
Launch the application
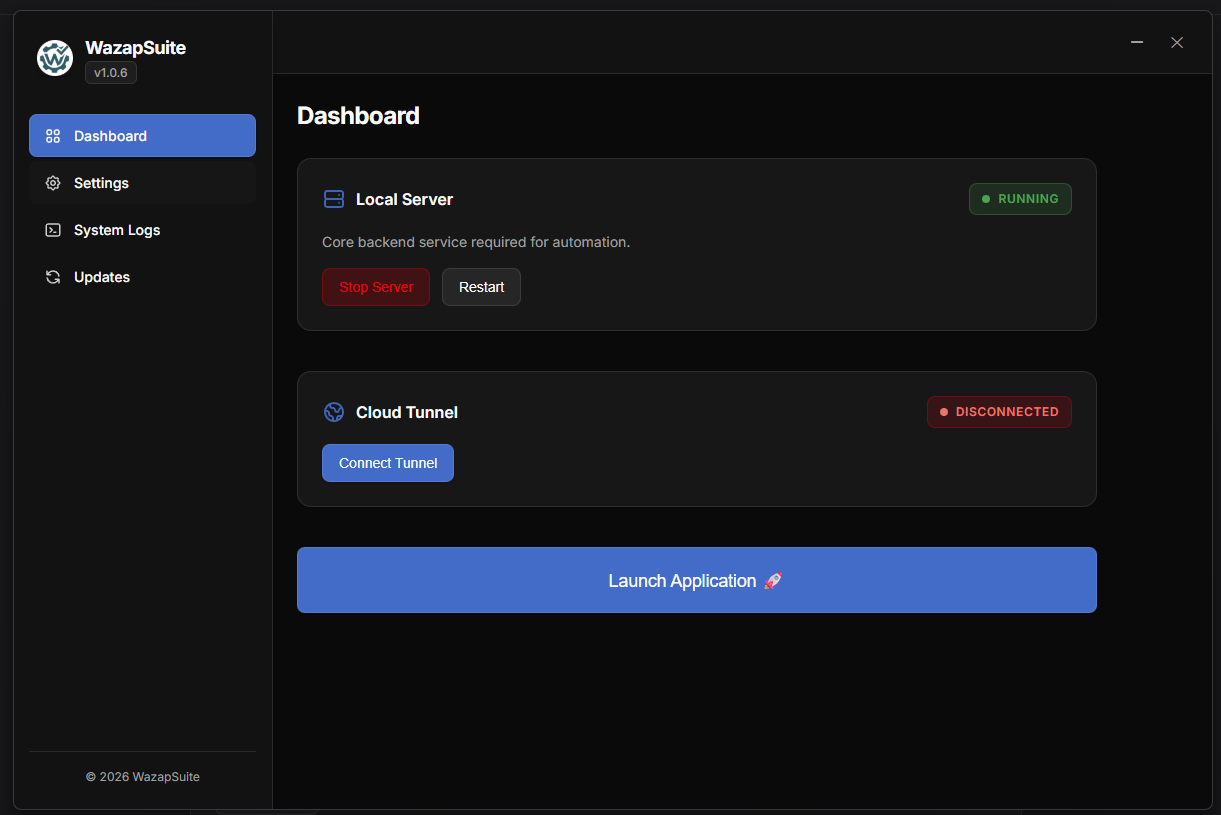[697, 580]
